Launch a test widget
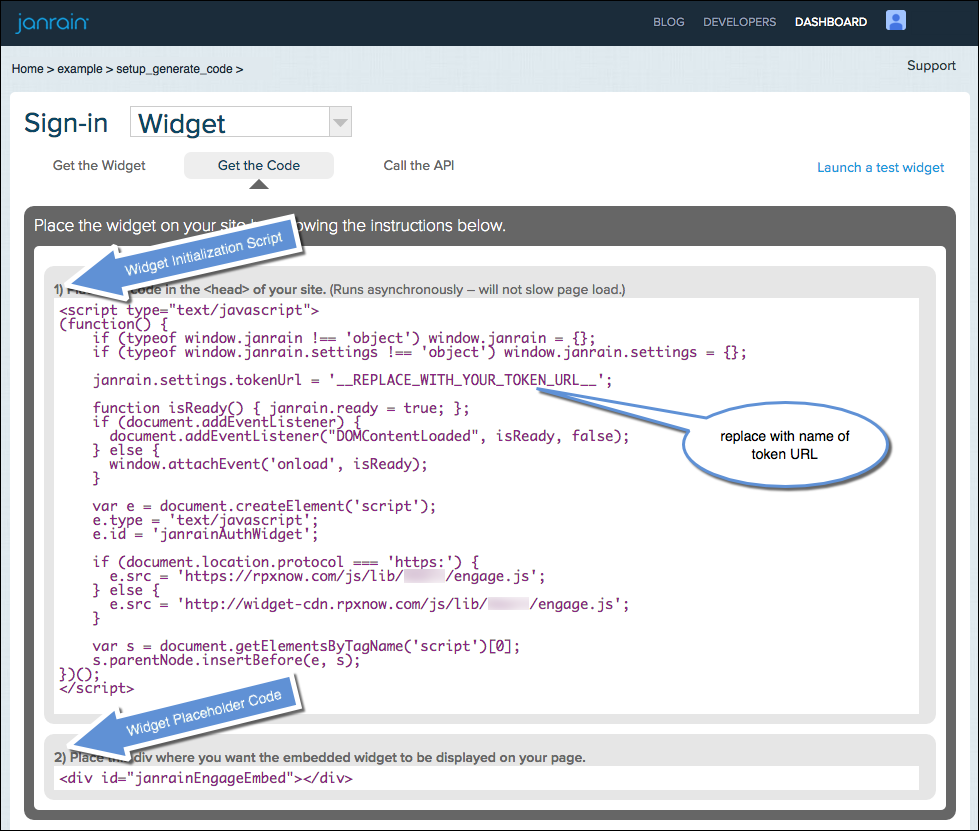The height and width of the screenshot is (831, 979). pyautogui.click(x=880, y=167)
